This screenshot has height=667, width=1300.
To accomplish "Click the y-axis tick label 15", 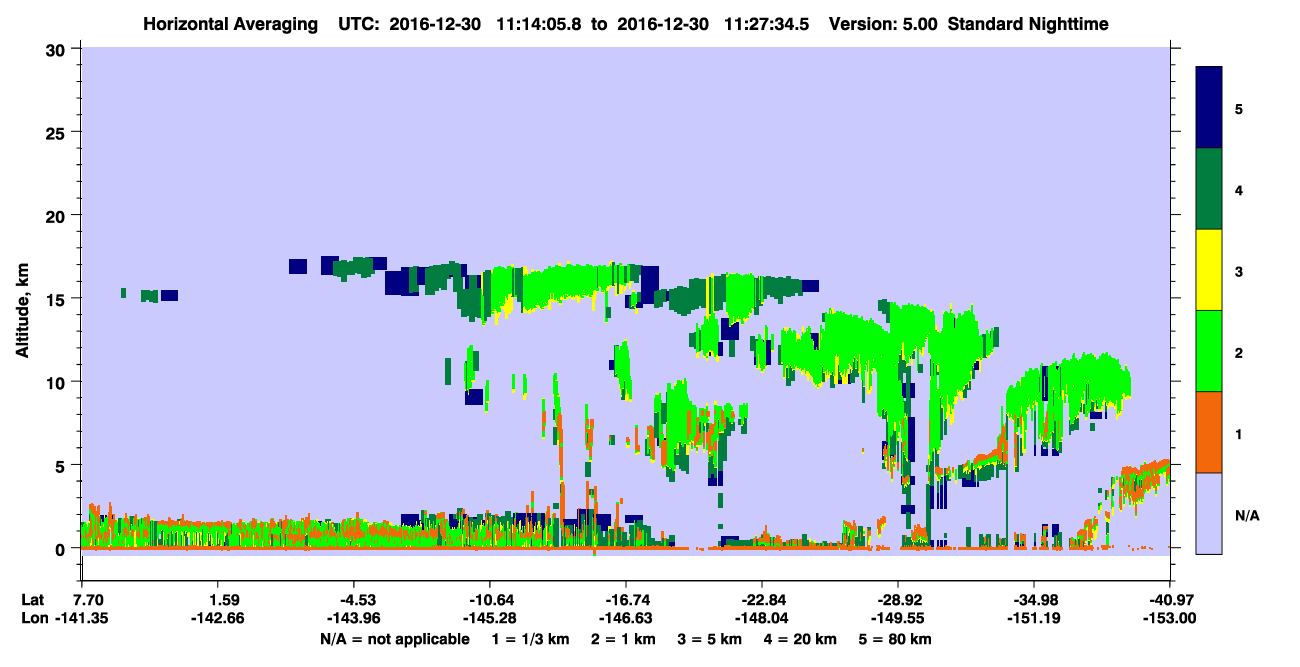I will [x=58, y=299].
